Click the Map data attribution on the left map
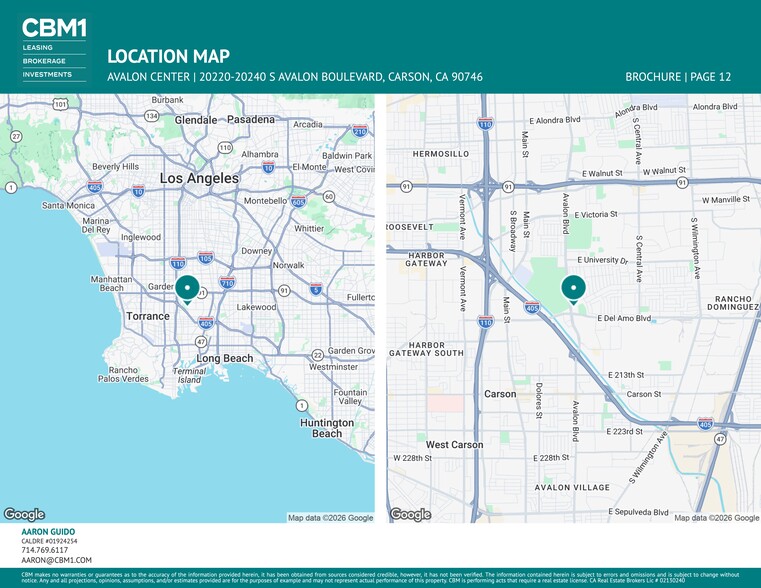Viewport: 761px width, 588px height. (x=330, y=518)
